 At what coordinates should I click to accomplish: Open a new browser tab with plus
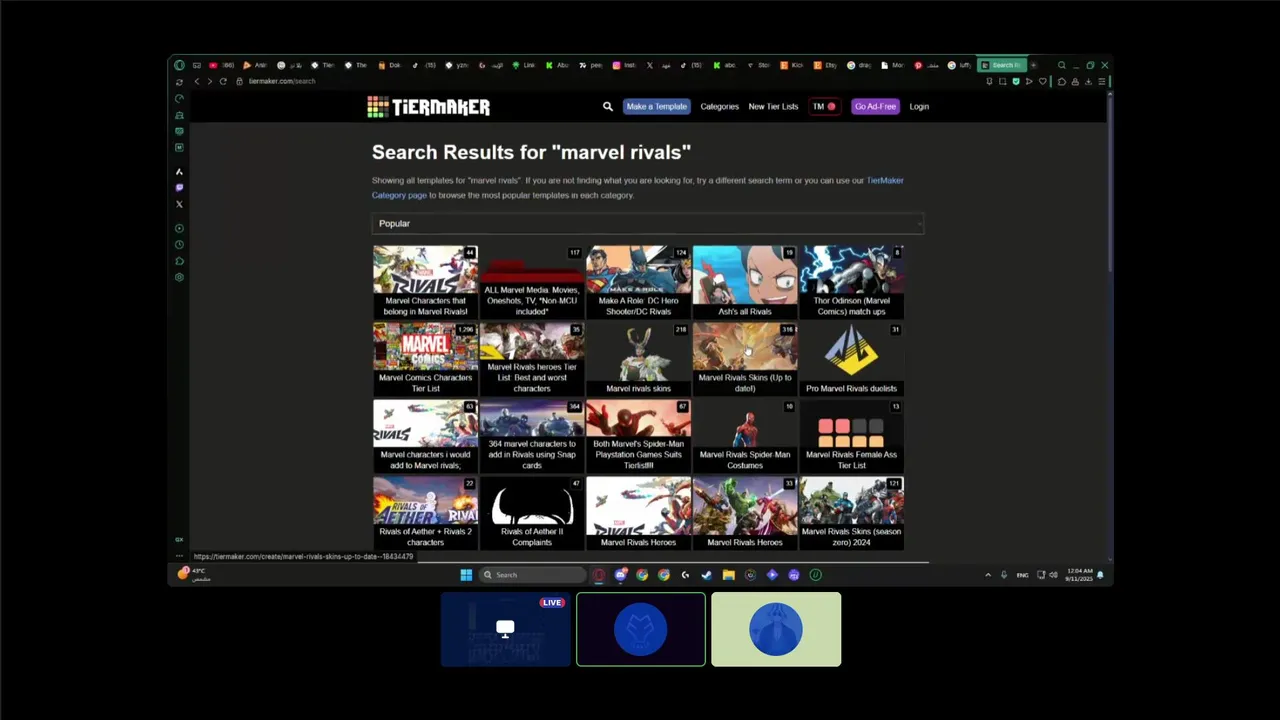click(x=1033, y=65)
